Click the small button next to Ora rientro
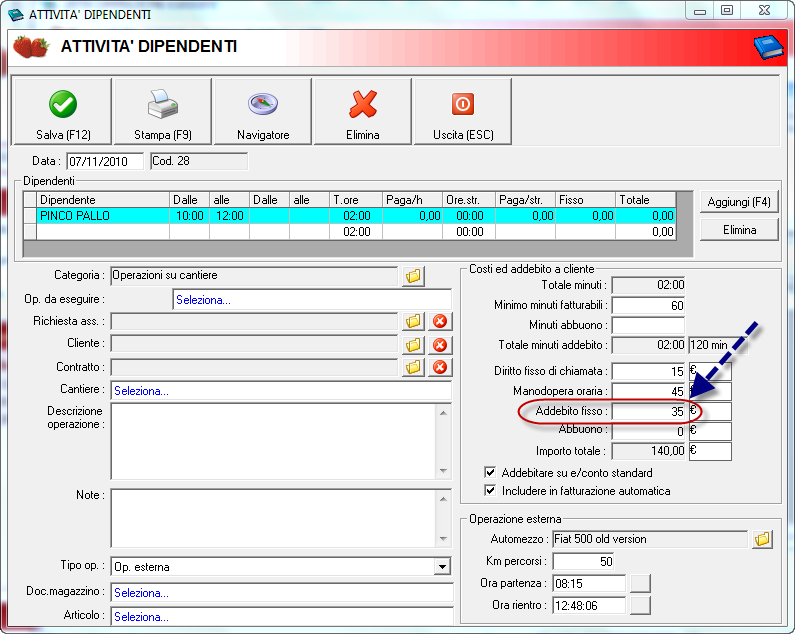 (x=640, y=605)
